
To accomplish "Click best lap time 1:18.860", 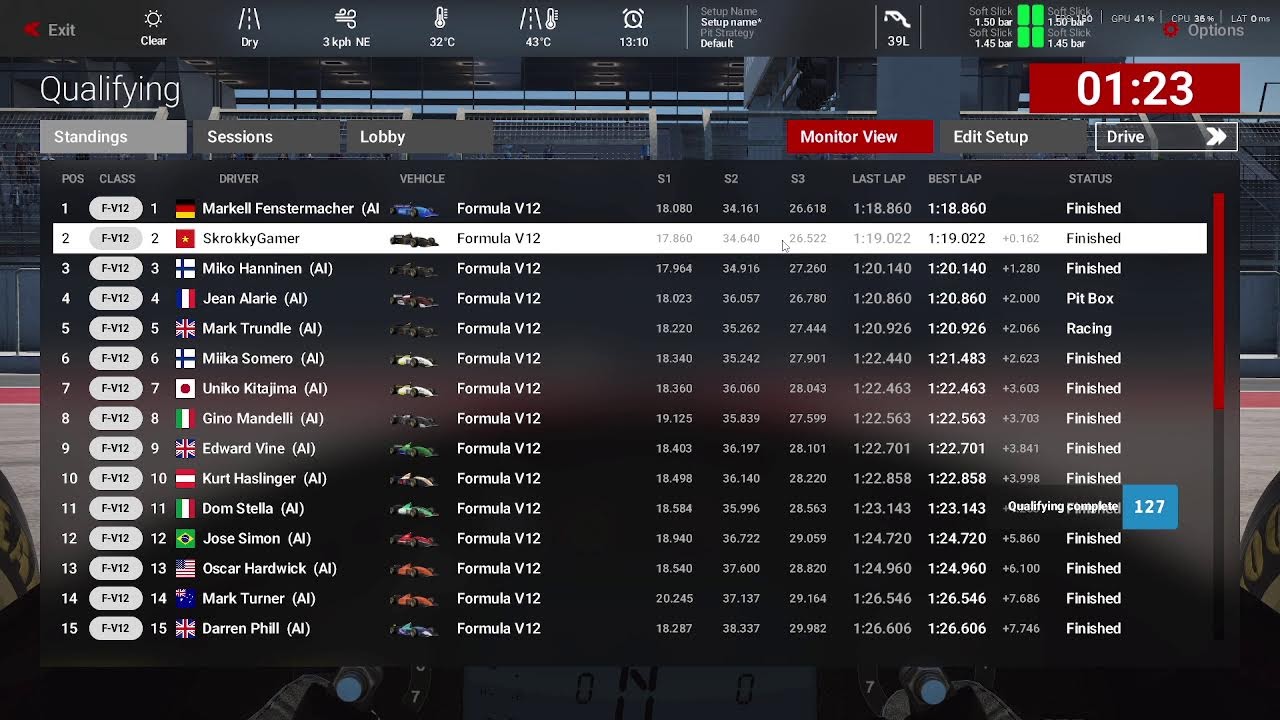I will click(957, 208).
